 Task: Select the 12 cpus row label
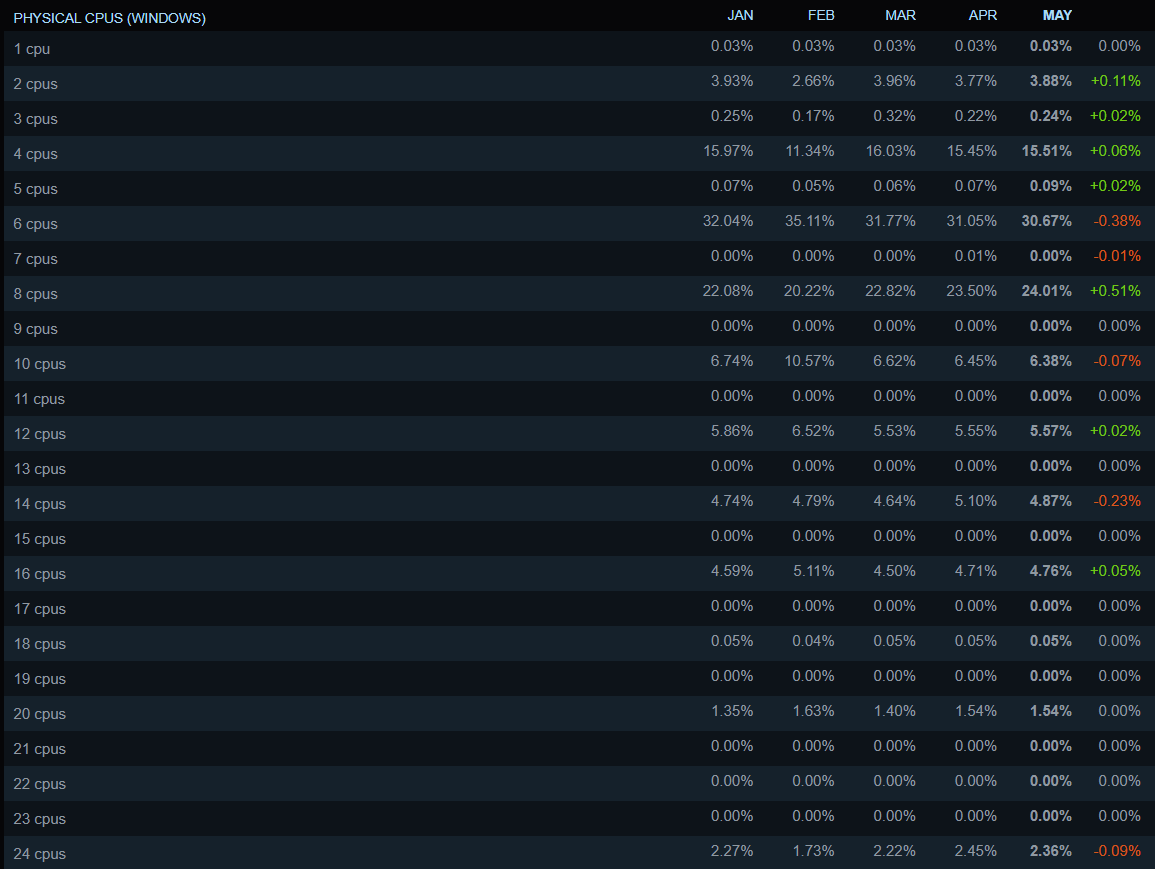[x=40, y=434]
